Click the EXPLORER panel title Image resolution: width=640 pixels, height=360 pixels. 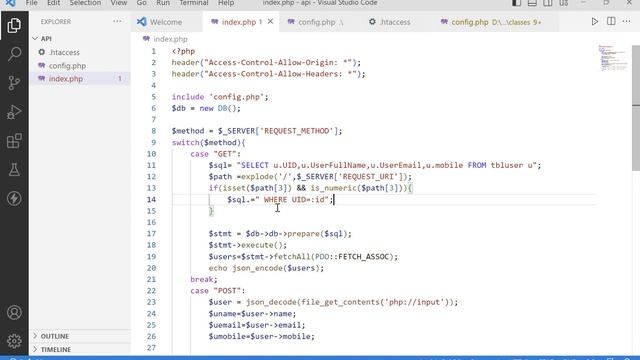(x=56, y=22)
